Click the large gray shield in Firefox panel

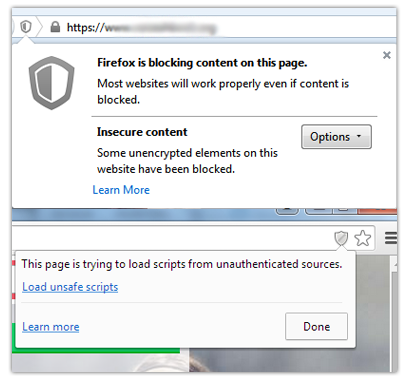tap(51, 83)
